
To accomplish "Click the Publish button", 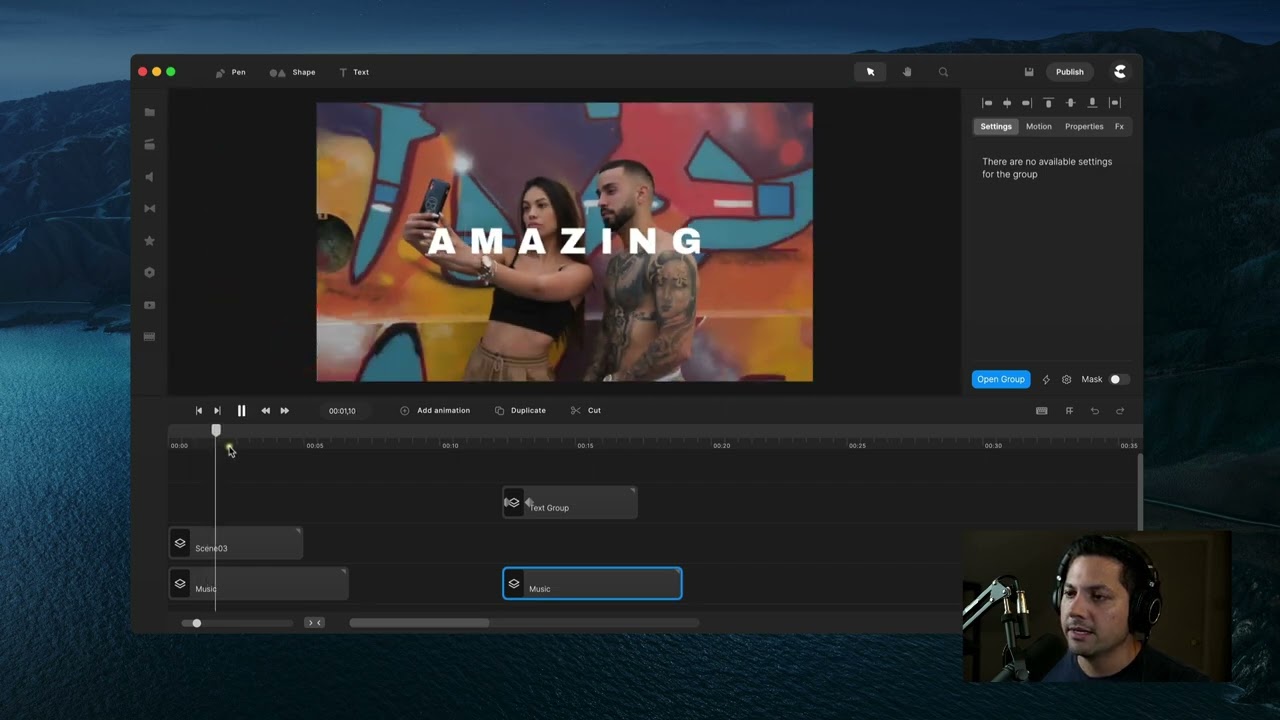I will point(1069,72).
